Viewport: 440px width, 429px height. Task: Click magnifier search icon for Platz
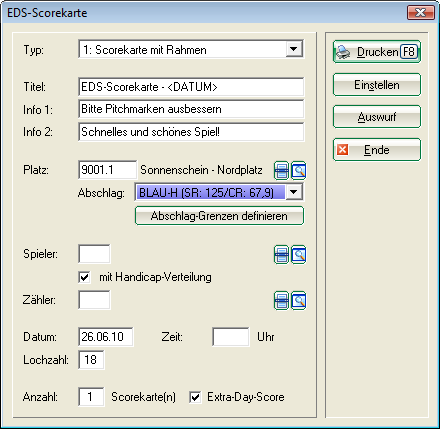(x=299, y=171)
